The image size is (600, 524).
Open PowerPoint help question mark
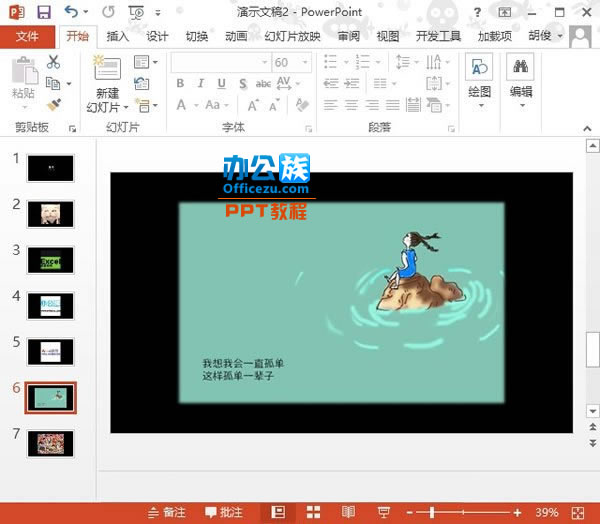tap(477, 13)
